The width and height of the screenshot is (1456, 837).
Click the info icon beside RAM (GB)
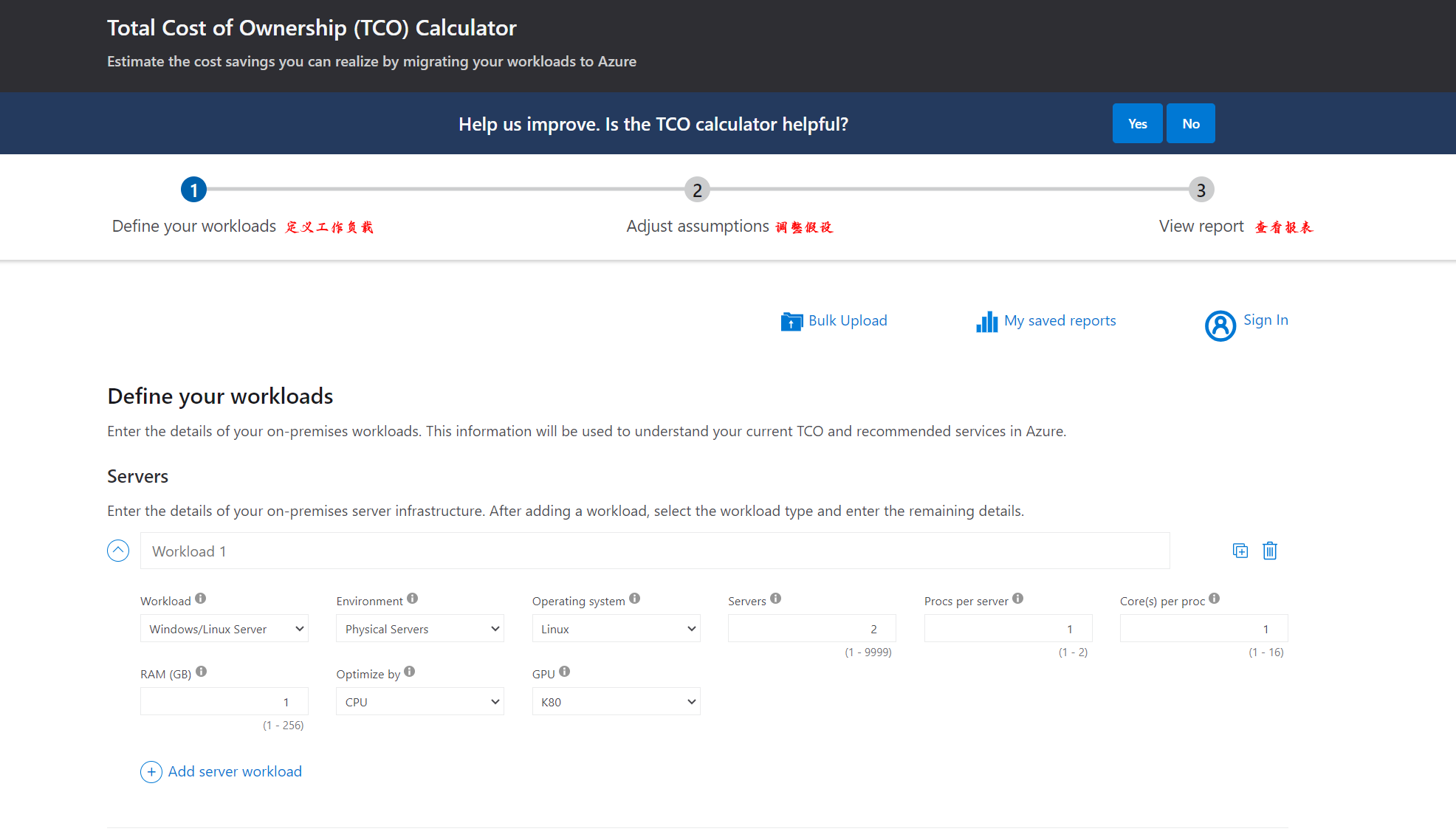201,672
